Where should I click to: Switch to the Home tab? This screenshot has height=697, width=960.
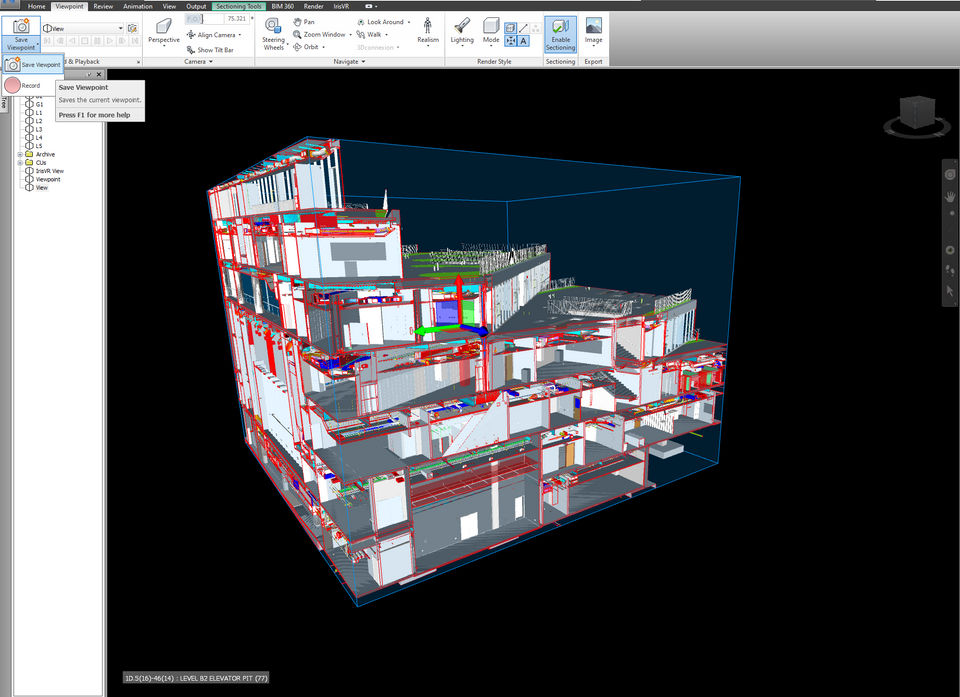tap(36, 6)
